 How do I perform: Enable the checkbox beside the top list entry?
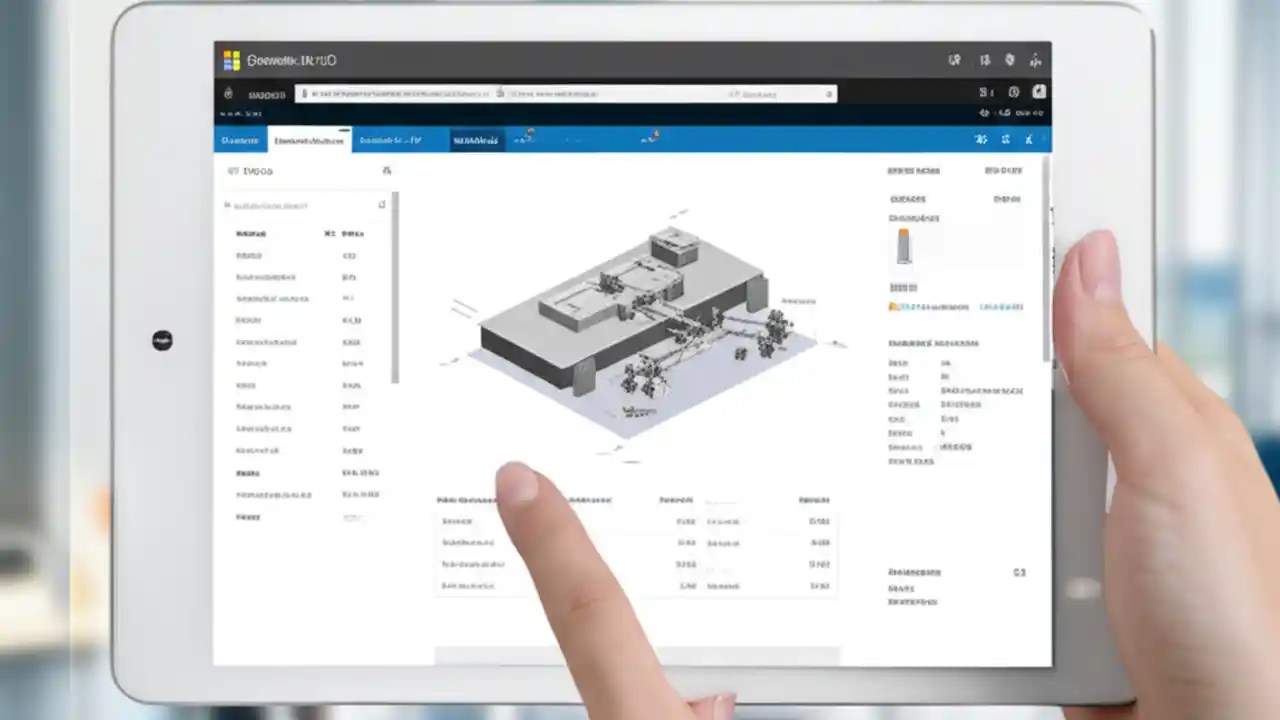tap(227, 204)
